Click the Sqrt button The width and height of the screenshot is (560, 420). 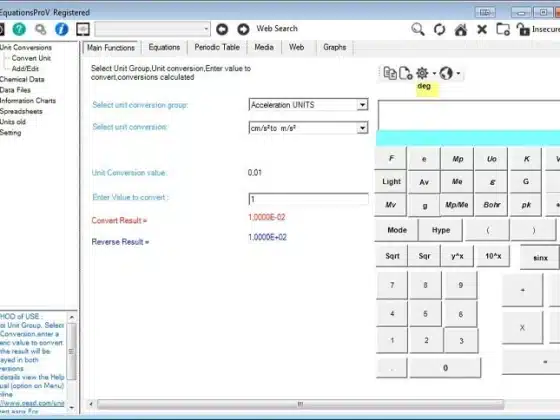coord(392,256)
